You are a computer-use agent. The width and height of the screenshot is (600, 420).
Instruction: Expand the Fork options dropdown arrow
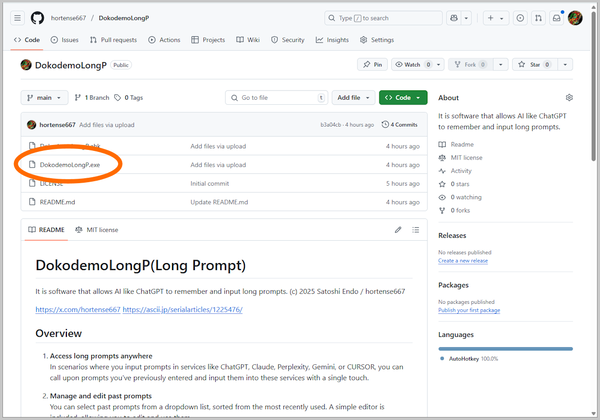(x=501, y=65)
